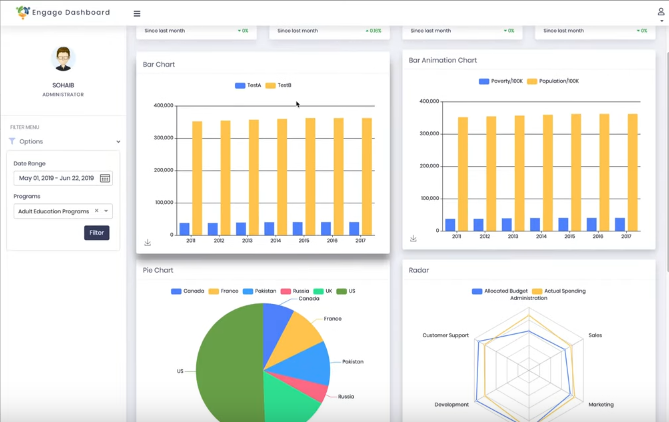Toggle Russia legend entry in Pie Chart
The height and width of the screenshot is (422, 669).
[295, 291]
